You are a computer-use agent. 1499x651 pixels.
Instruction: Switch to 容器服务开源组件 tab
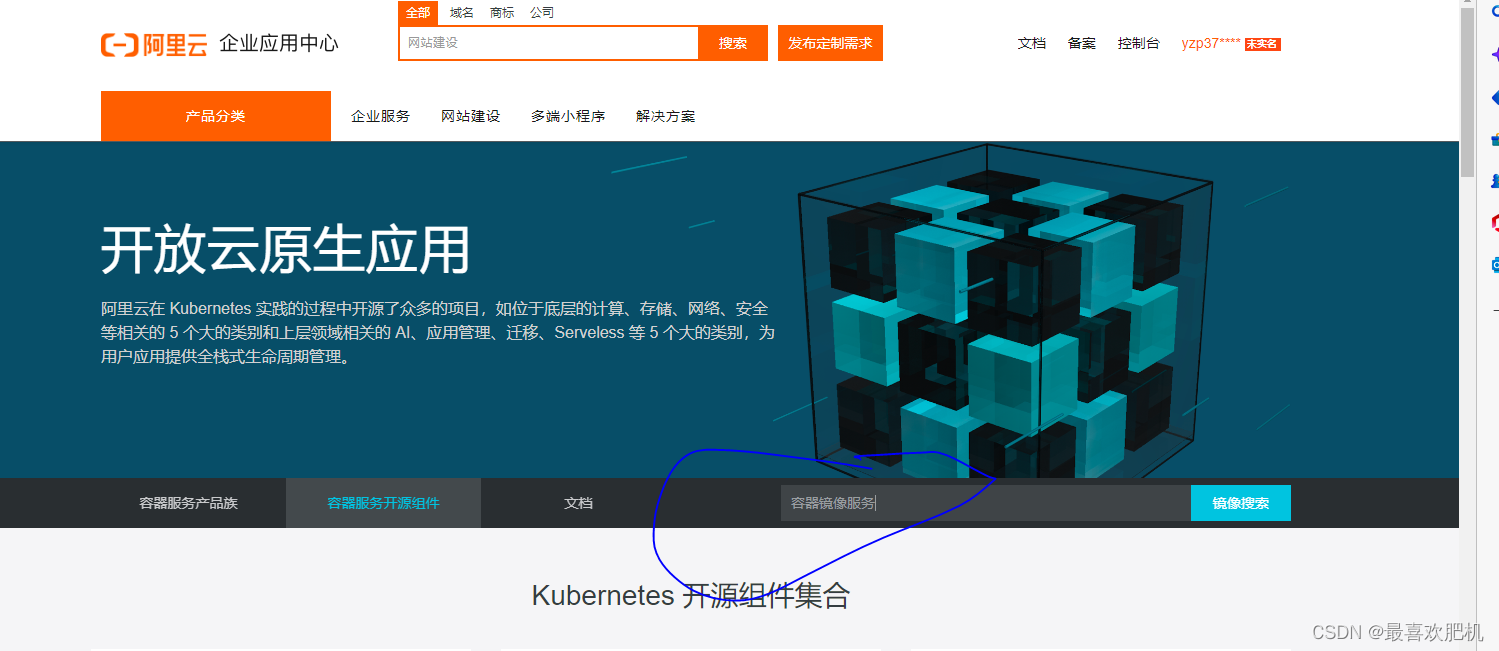pyautogui.click(x=383, y=503)
